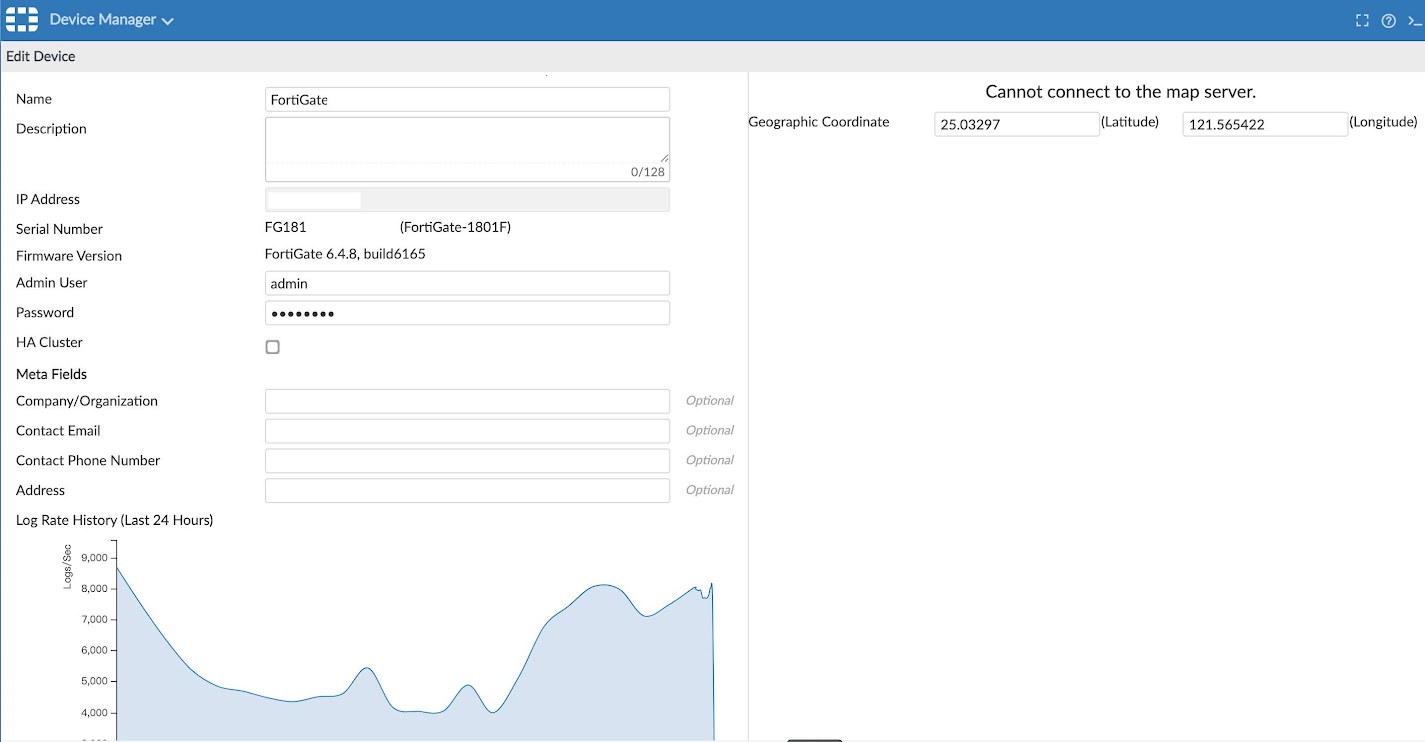Viewport: 1425px width, 742px height.
Task: Select the Contact Email field
Action: pos(467,431)
